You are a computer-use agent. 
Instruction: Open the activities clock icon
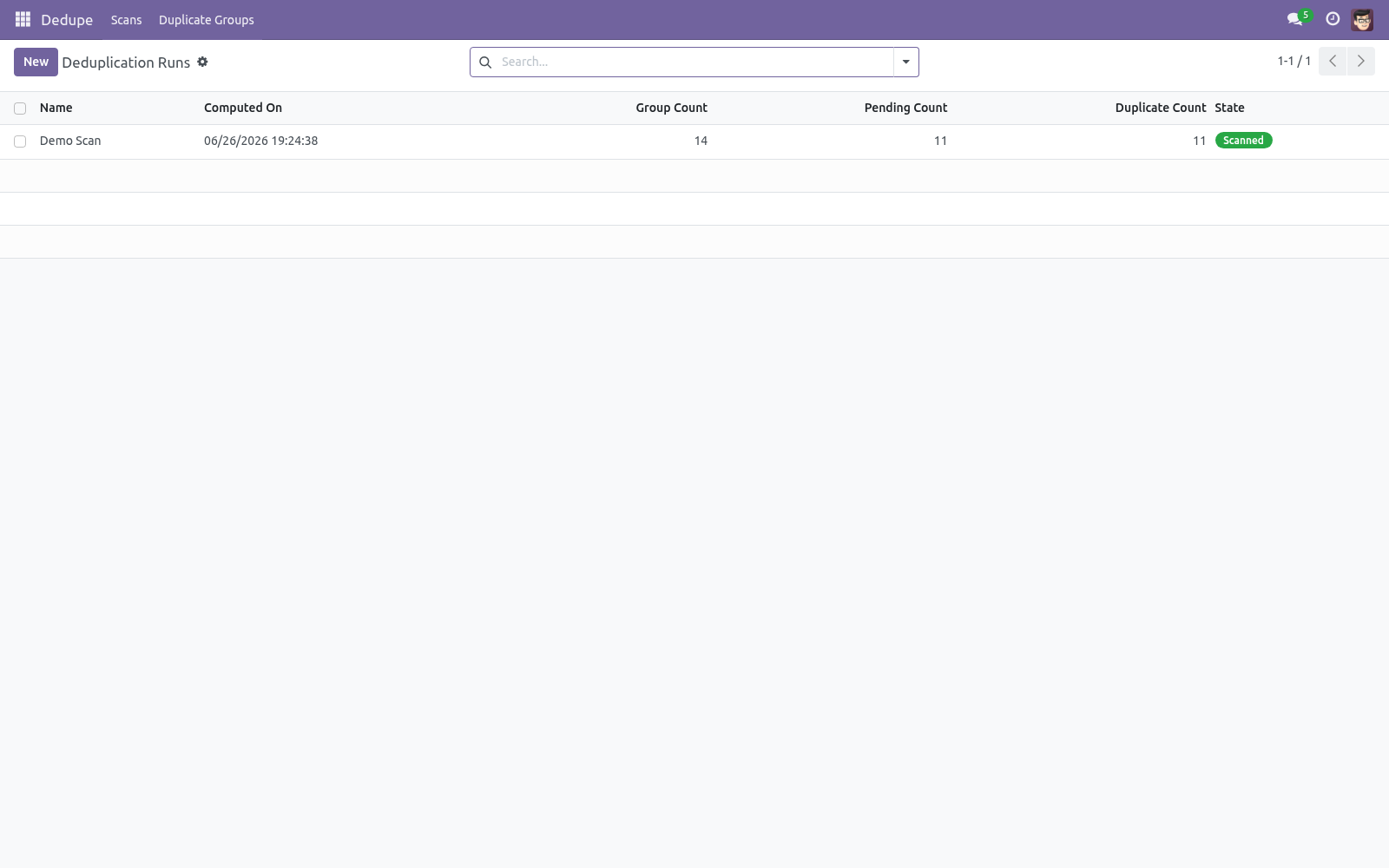(1333, 19)
